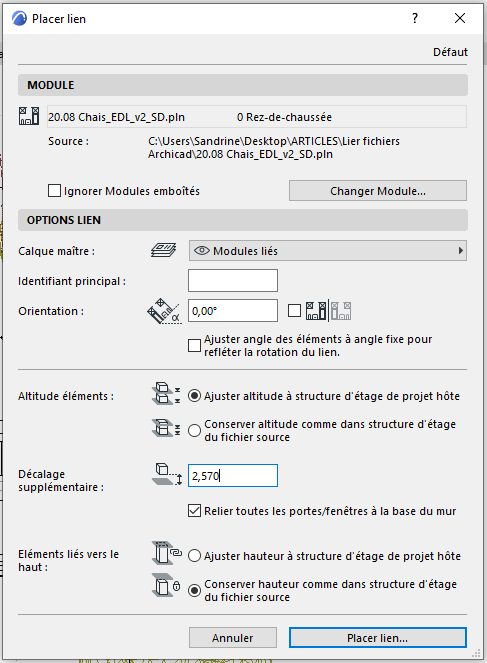487x663 pixels.
Task: Click the 'Altitude éléments :' label
Action: (66, 396)
